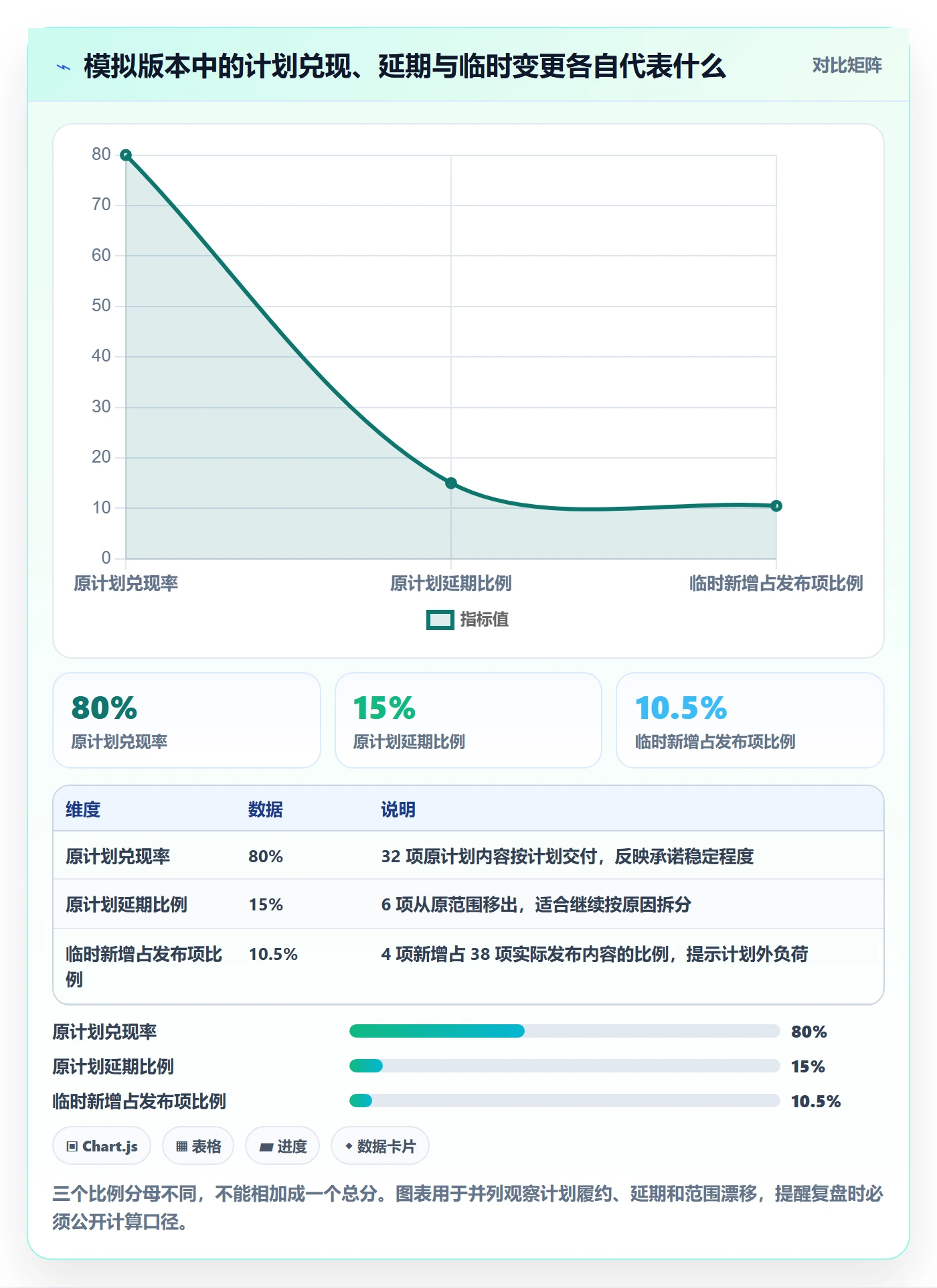
Task: Click the 原计划兑现率 table row label
Action: click(118, 856)
